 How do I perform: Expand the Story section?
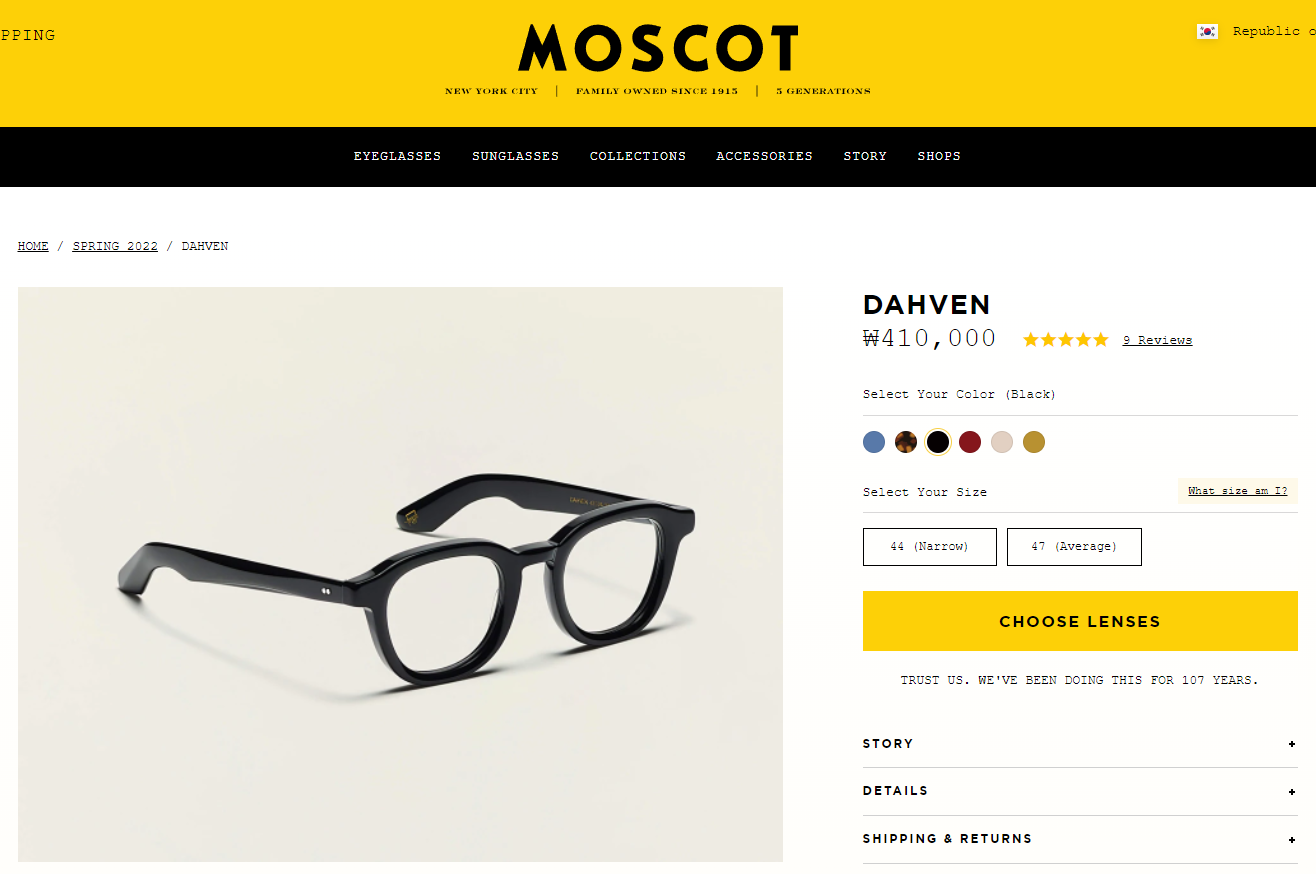click(1080, 744)
